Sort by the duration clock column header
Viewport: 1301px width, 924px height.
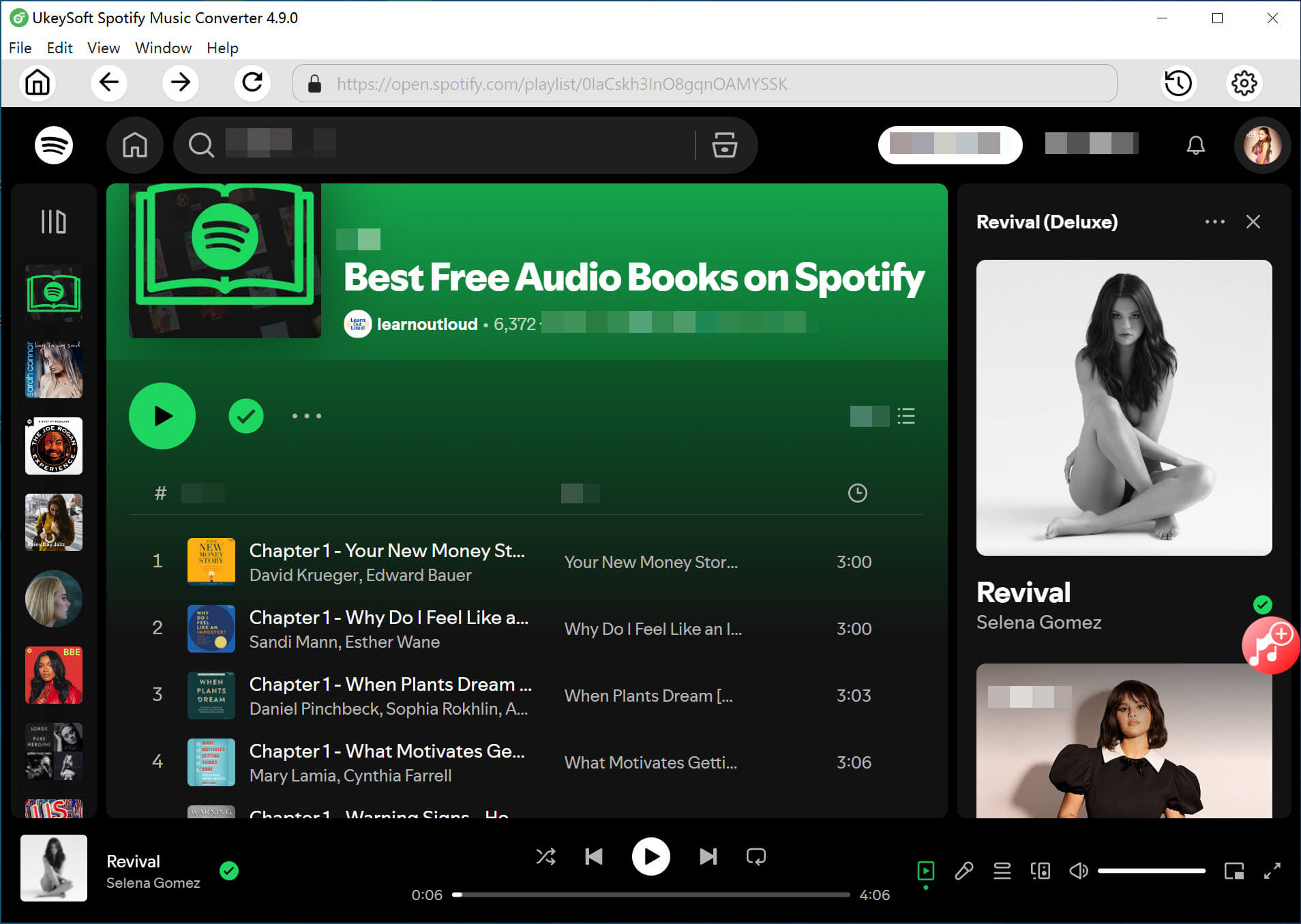(857, 493)
